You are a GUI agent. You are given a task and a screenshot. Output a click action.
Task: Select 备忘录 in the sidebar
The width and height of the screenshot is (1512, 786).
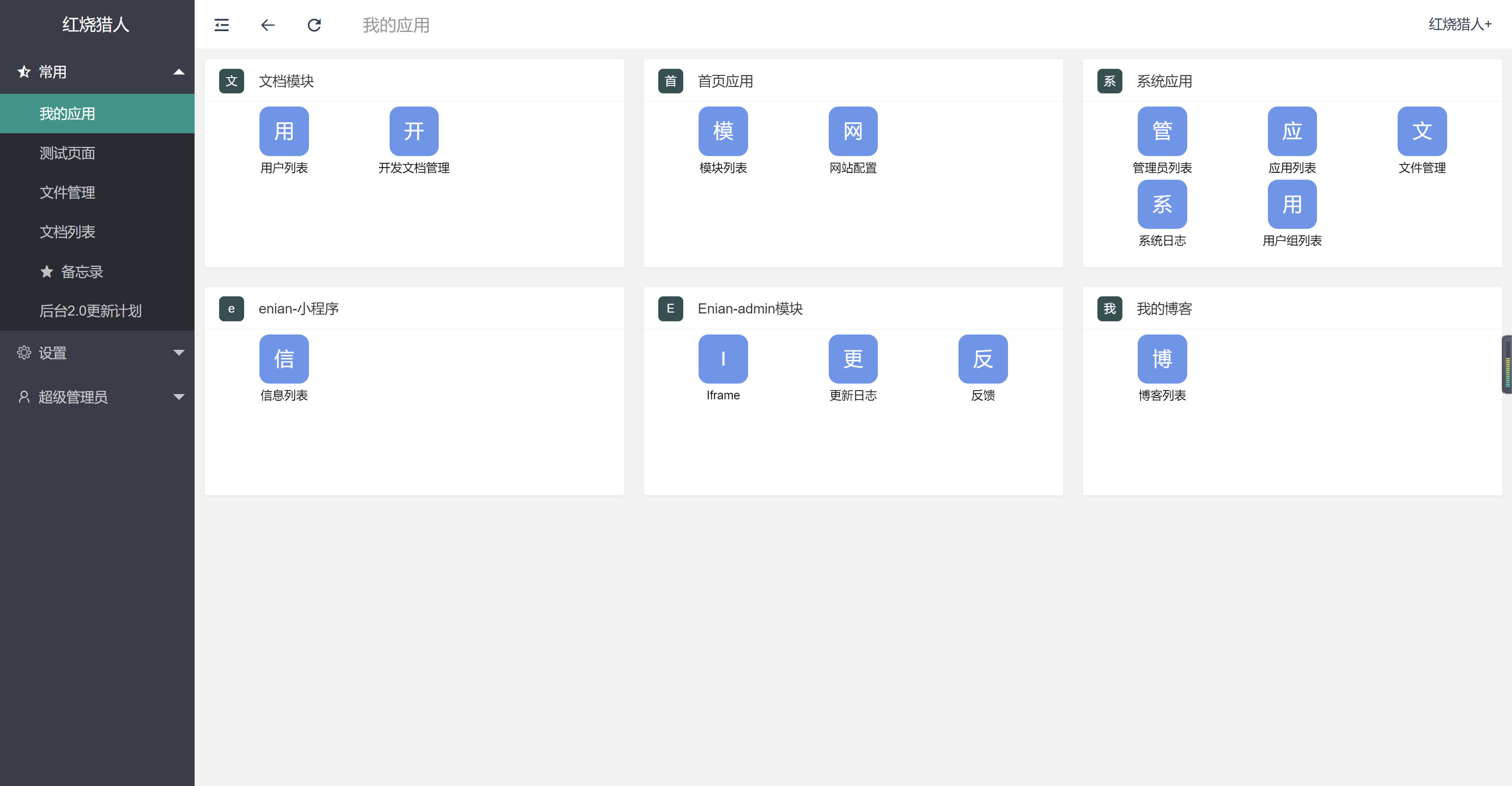[82, 272]
